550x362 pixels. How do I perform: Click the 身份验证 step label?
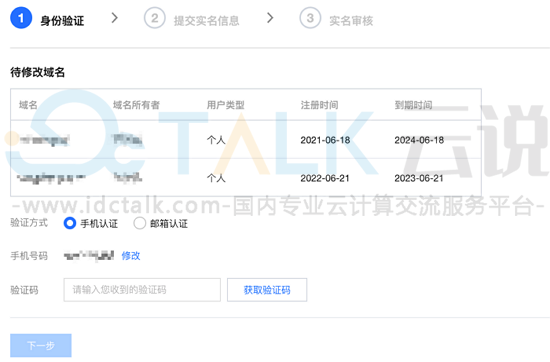[62, 21]
